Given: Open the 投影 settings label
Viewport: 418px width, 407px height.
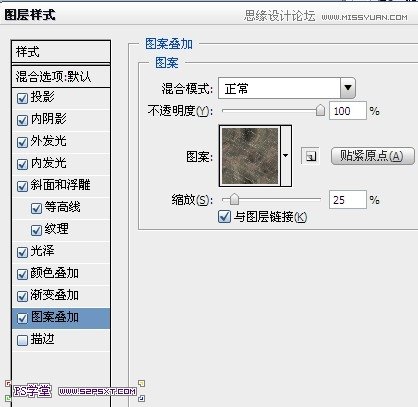Looking at the screenshot, I should point(43,97).
